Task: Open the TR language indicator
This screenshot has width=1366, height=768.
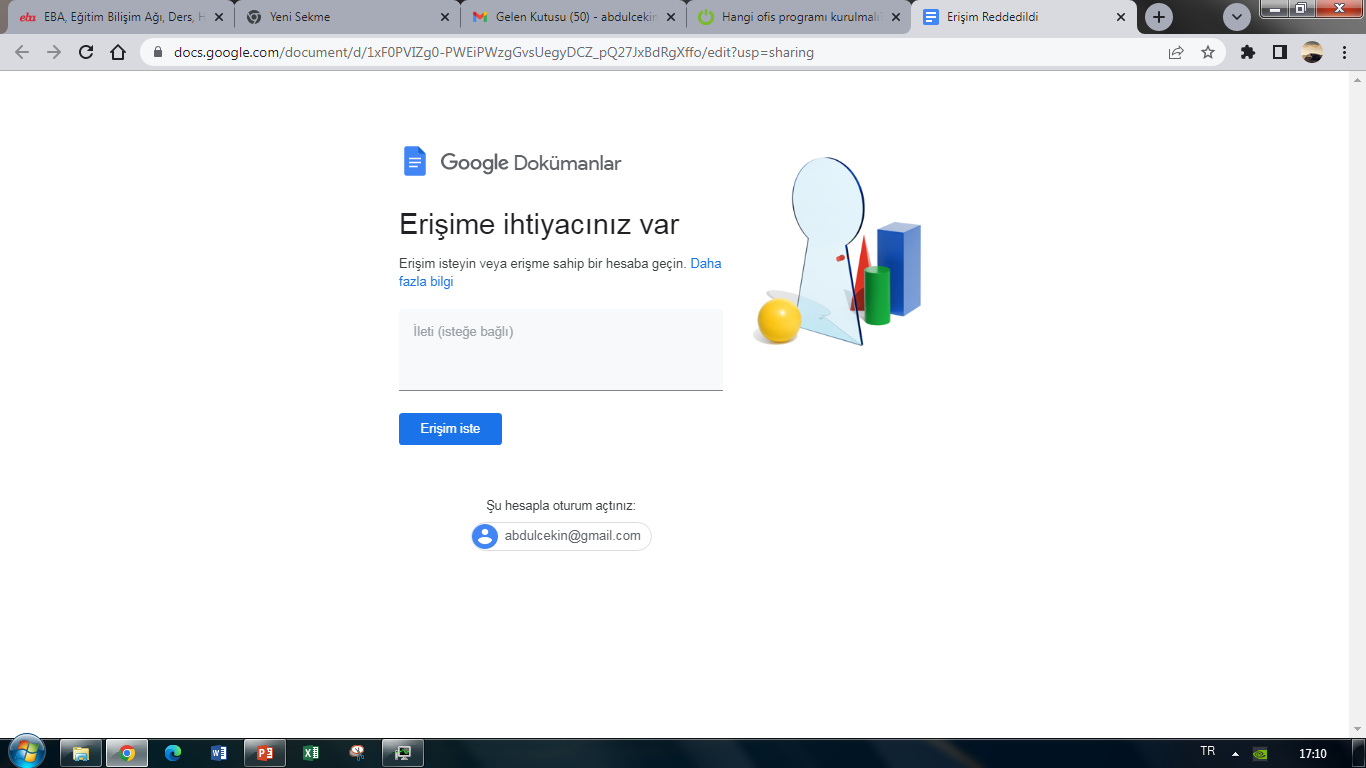Action: (x=1207, y=751)
